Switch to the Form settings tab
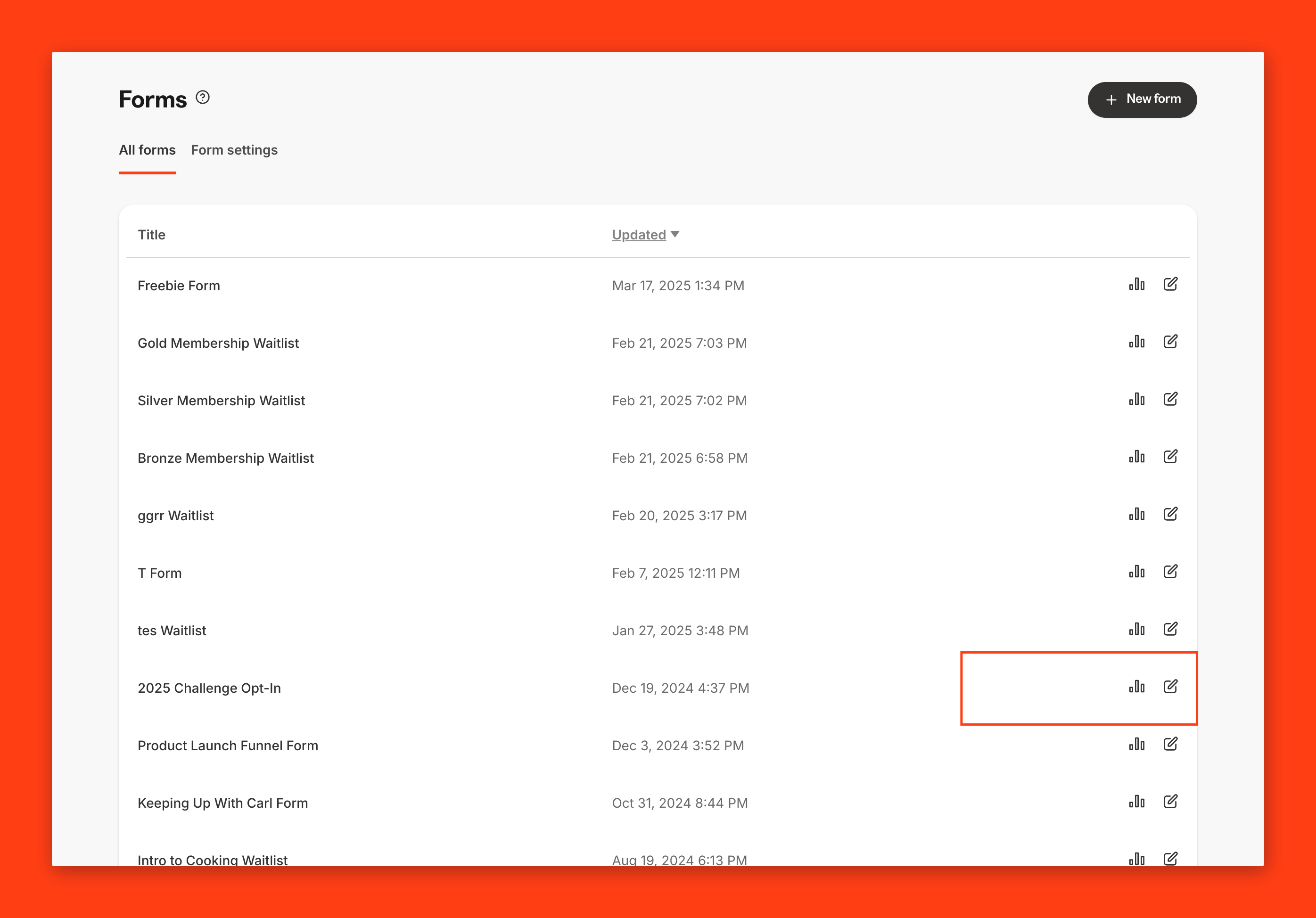The width and height of the screenshot is (1316, 918). 234,150
